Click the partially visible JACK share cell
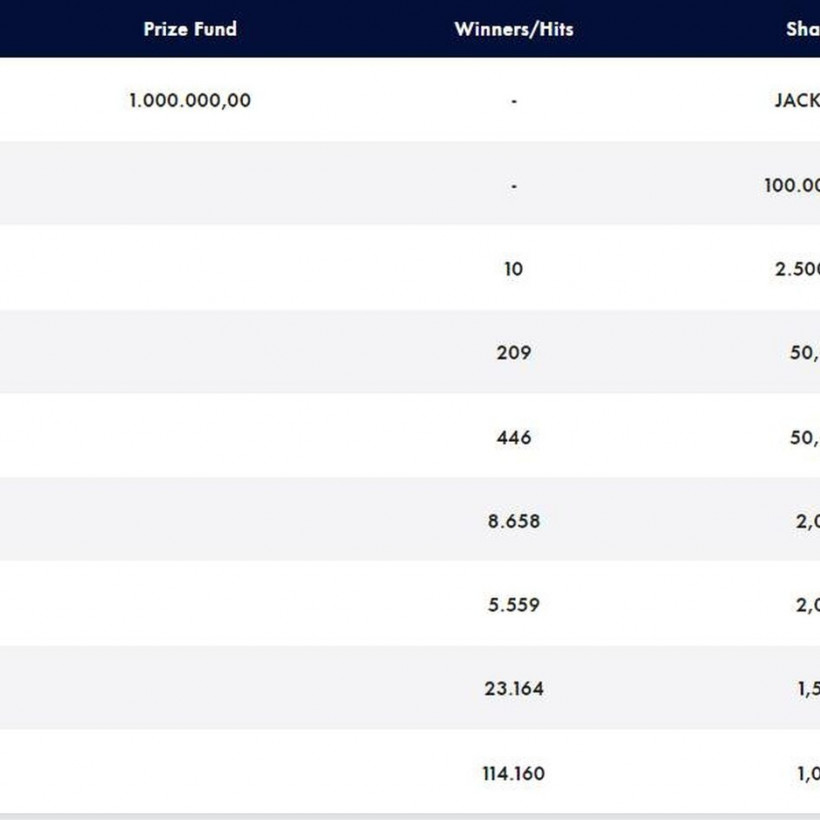The height and width of the screenshot is (820, 820). (x=797, y=101)
